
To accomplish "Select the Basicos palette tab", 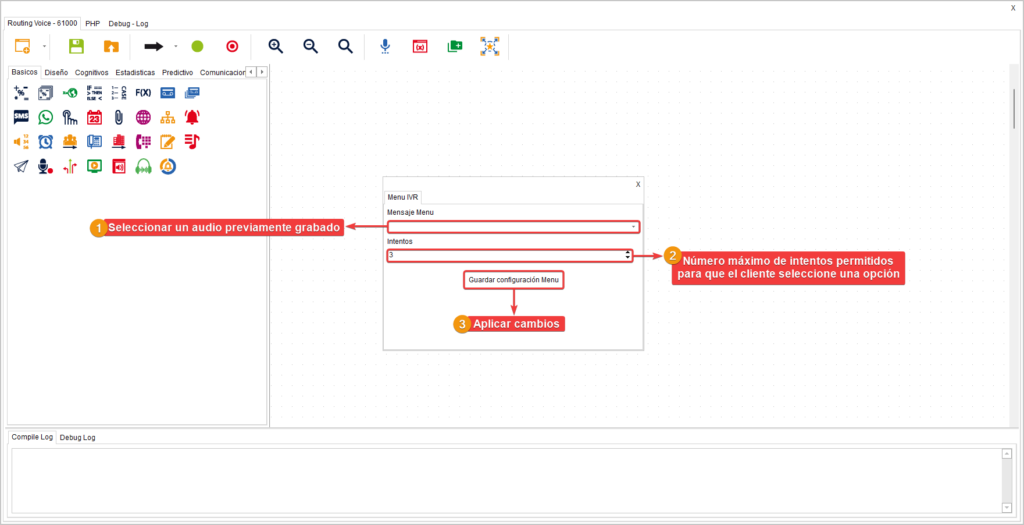I will 25,72.
